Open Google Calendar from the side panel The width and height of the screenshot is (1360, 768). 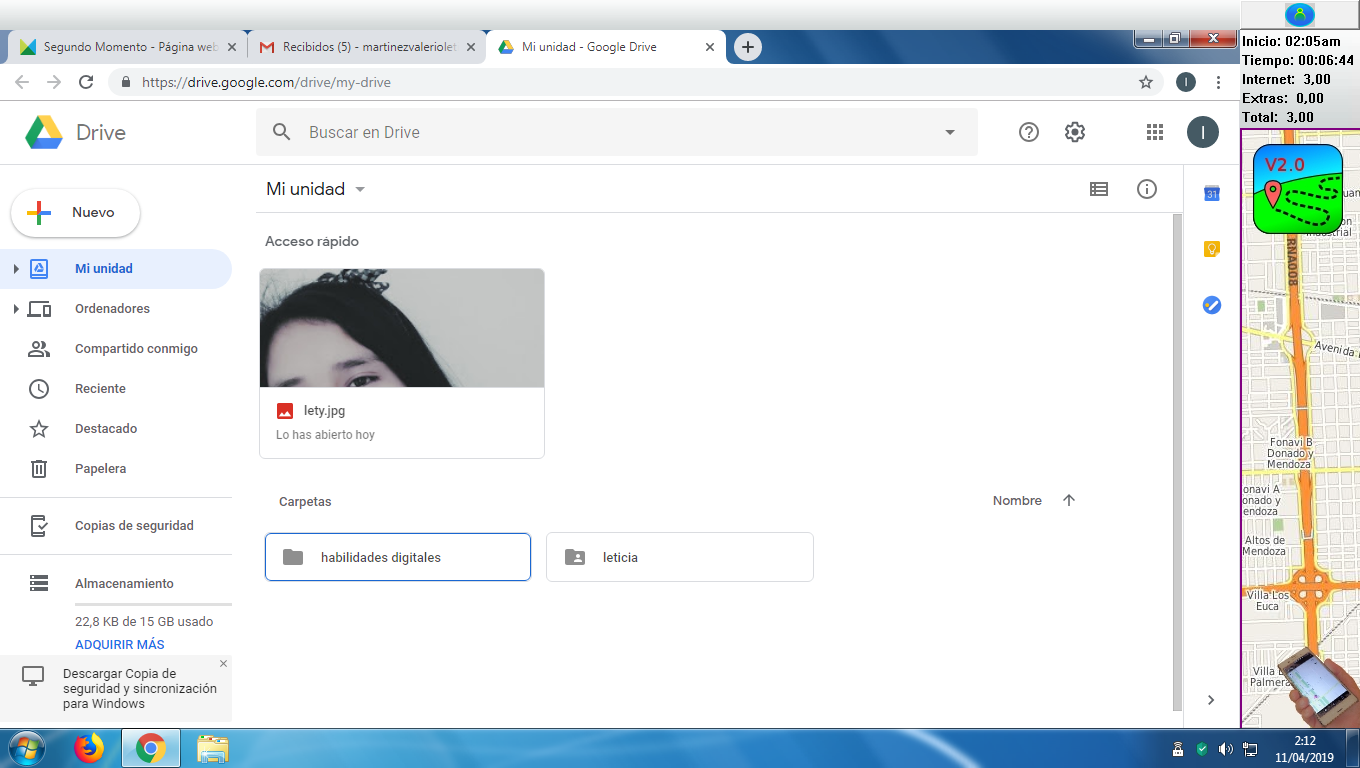(x=1211, y=193)
